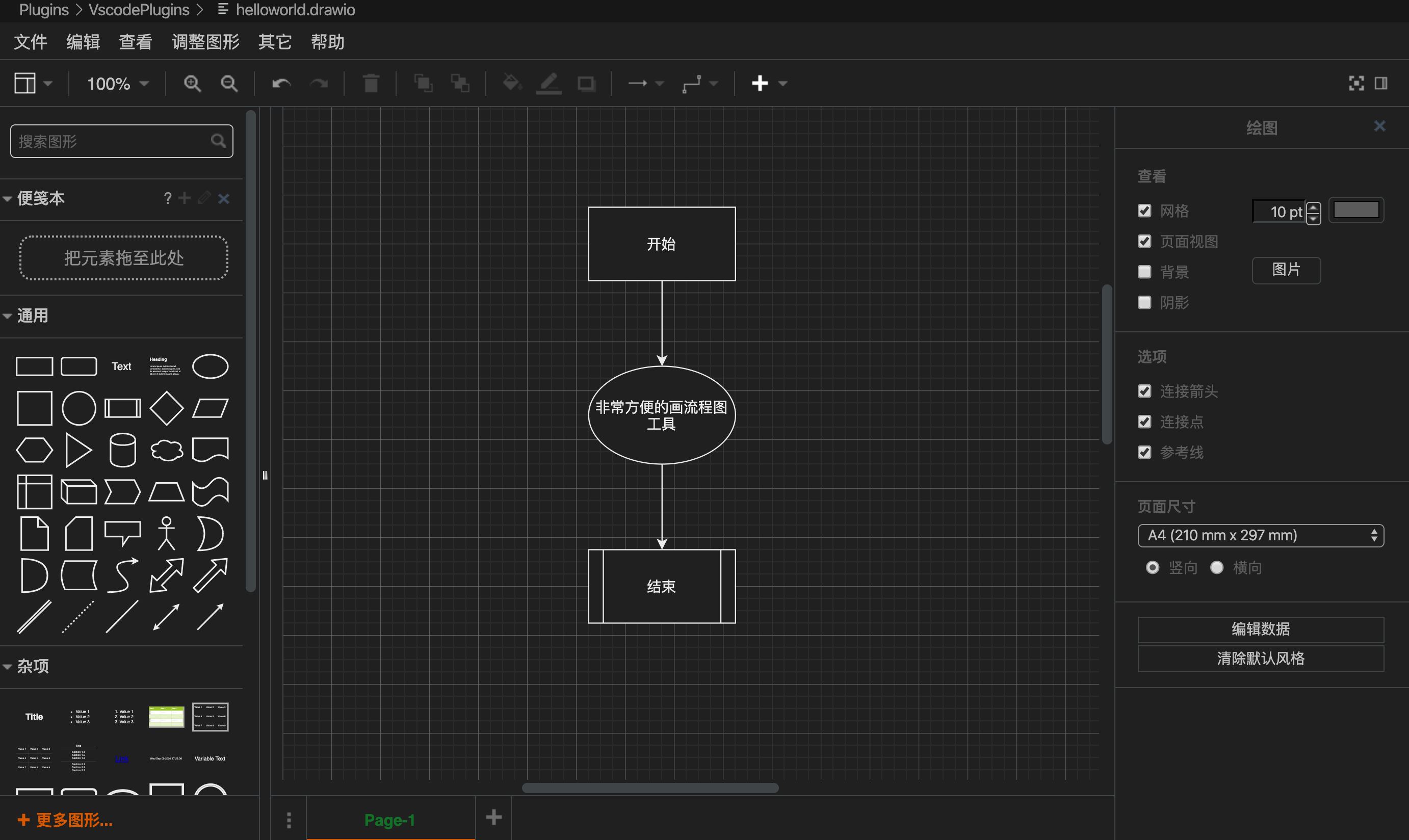Select the cloud shape in palette
This screenshot has height=840, width=1409.
(x=166, y=450)
